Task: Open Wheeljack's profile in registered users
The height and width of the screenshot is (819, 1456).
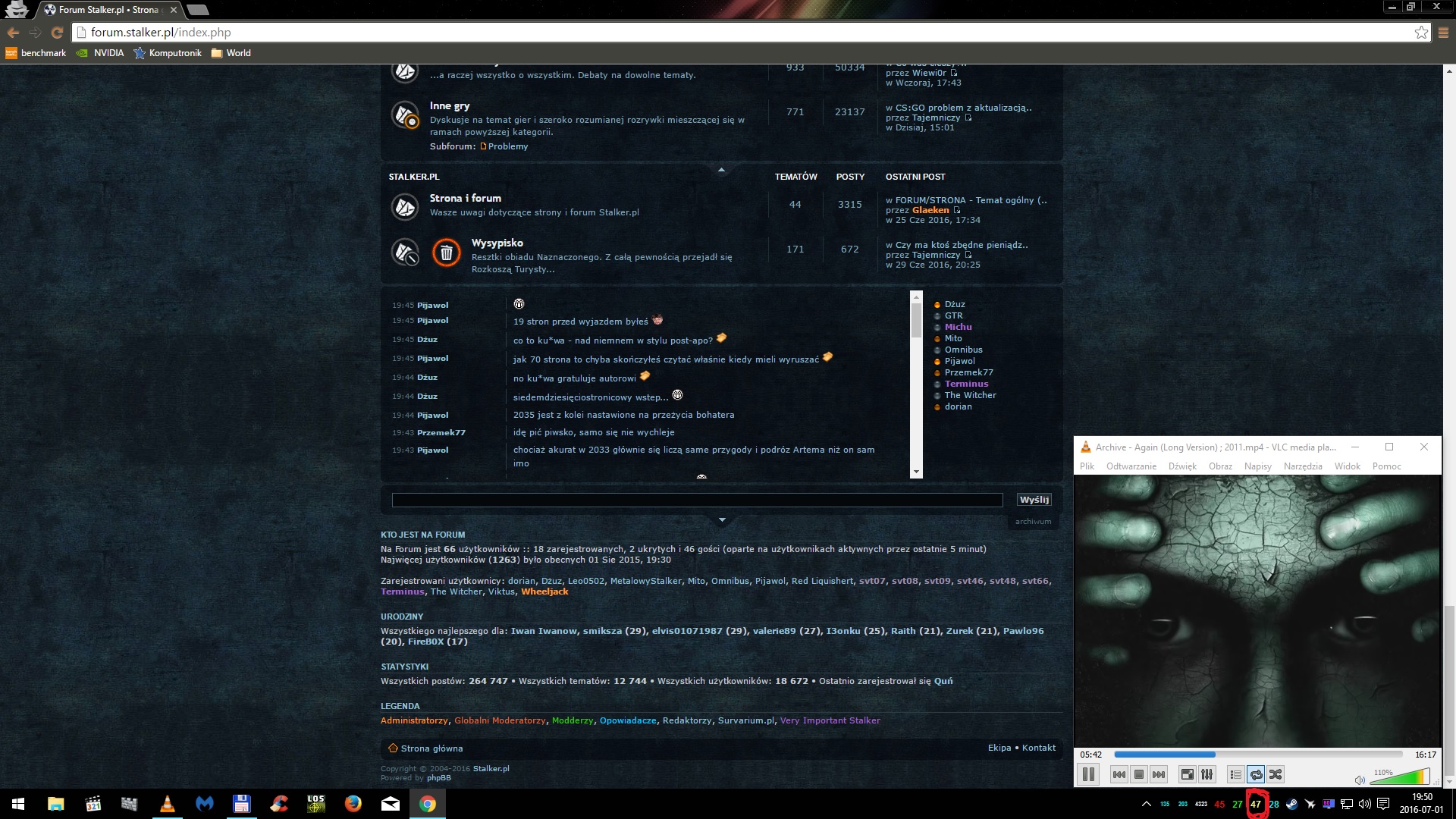Action: pyautogui.click(x=544, y=591)
